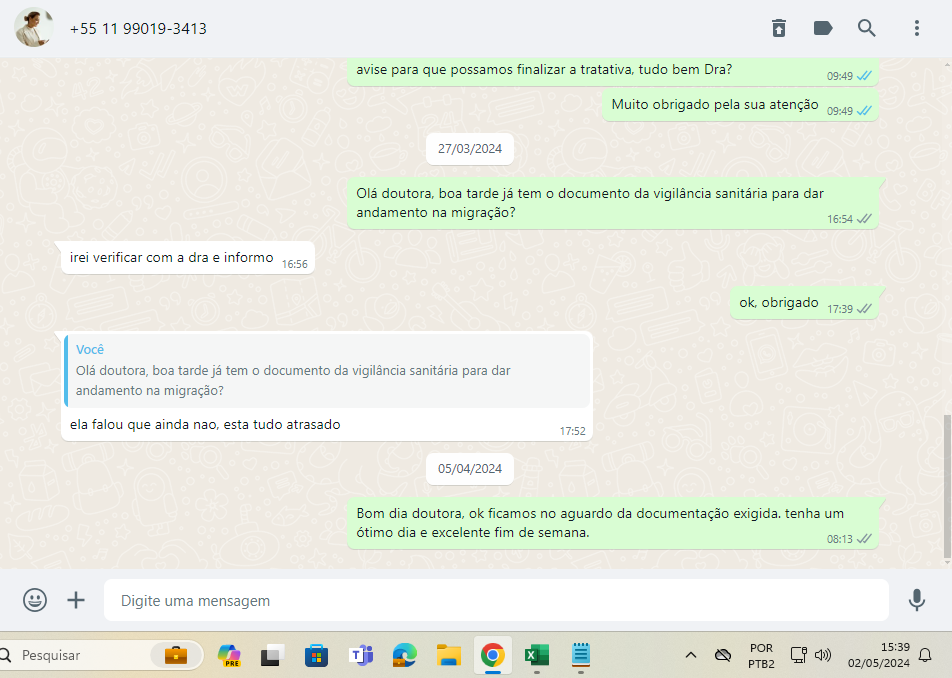Viewport: 952px width, 678px height.
Task: Search within this conversation using the magnifier
Action: (867, 28)
